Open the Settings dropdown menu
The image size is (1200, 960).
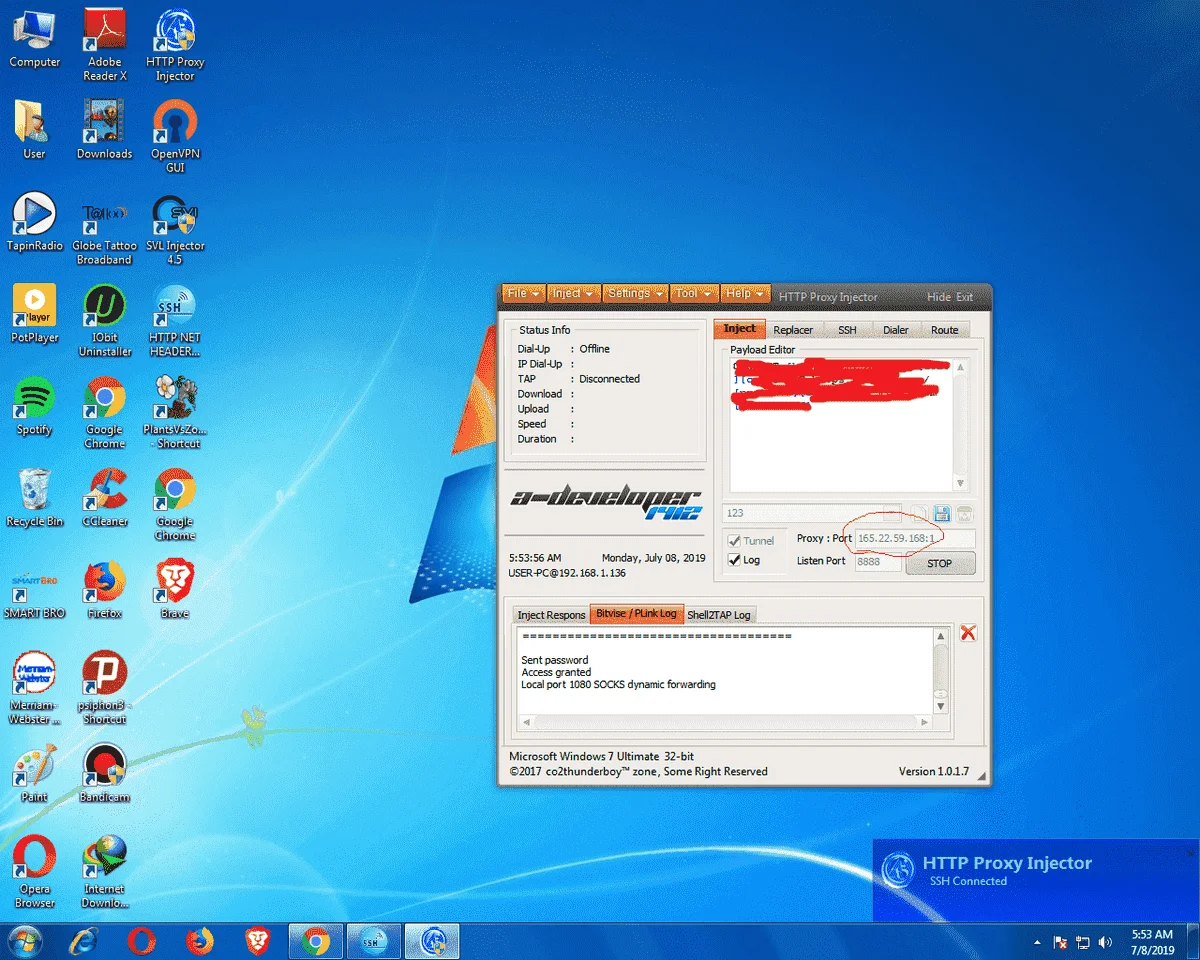(636, 294)
